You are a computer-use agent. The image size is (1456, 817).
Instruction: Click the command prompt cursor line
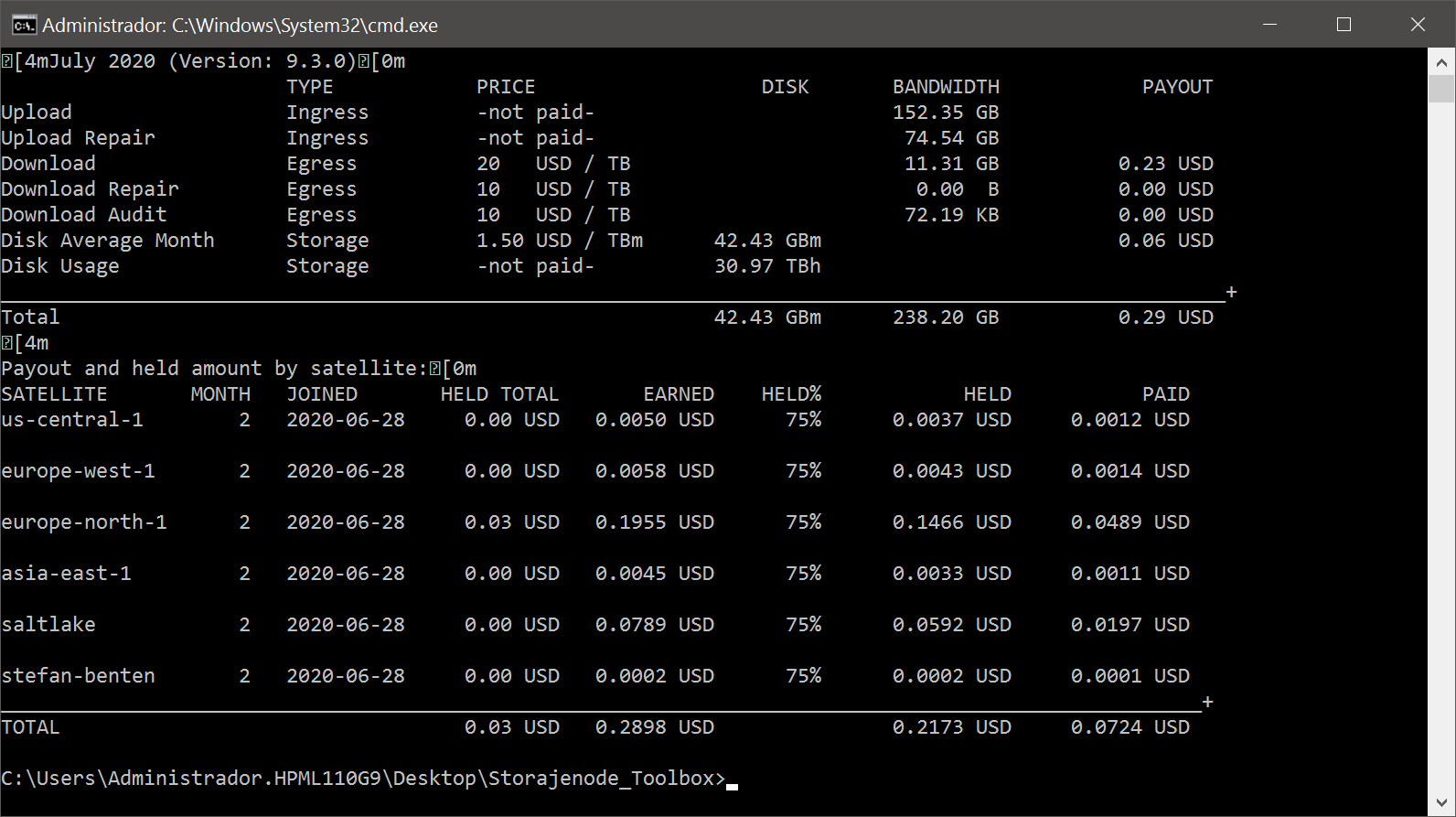[366, 779]
